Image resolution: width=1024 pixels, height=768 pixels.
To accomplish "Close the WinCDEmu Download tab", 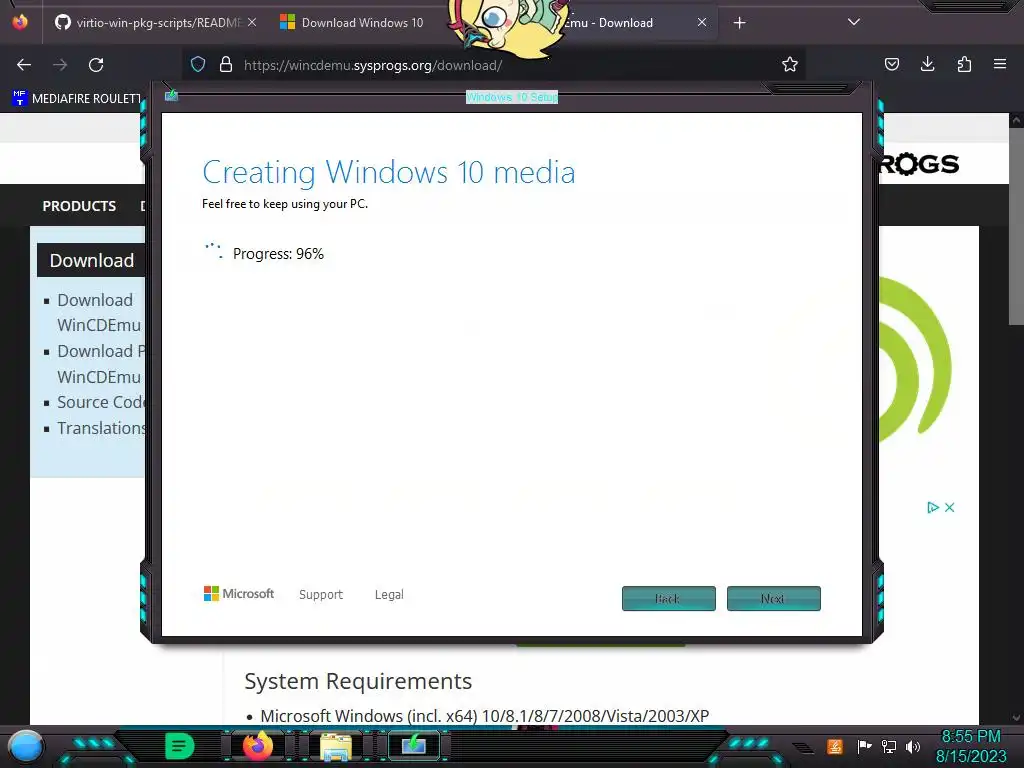I will pyautogui.click(x=701, y=22).
